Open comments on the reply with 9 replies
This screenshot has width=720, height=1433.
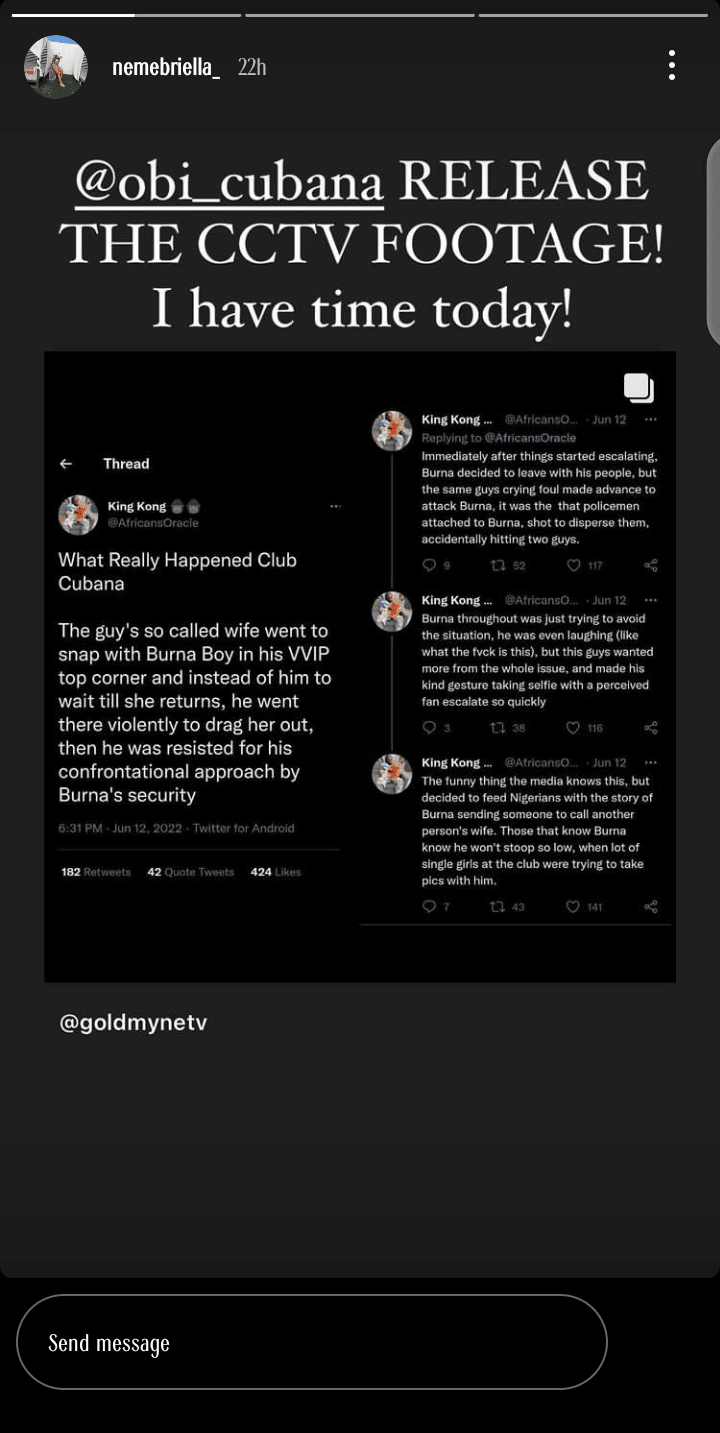430,566
